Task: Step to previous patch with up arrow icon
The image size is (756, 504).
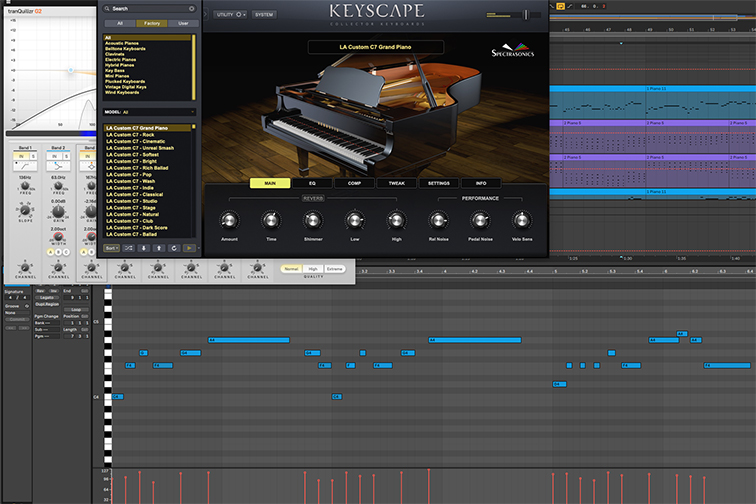Action: (159, 248)
